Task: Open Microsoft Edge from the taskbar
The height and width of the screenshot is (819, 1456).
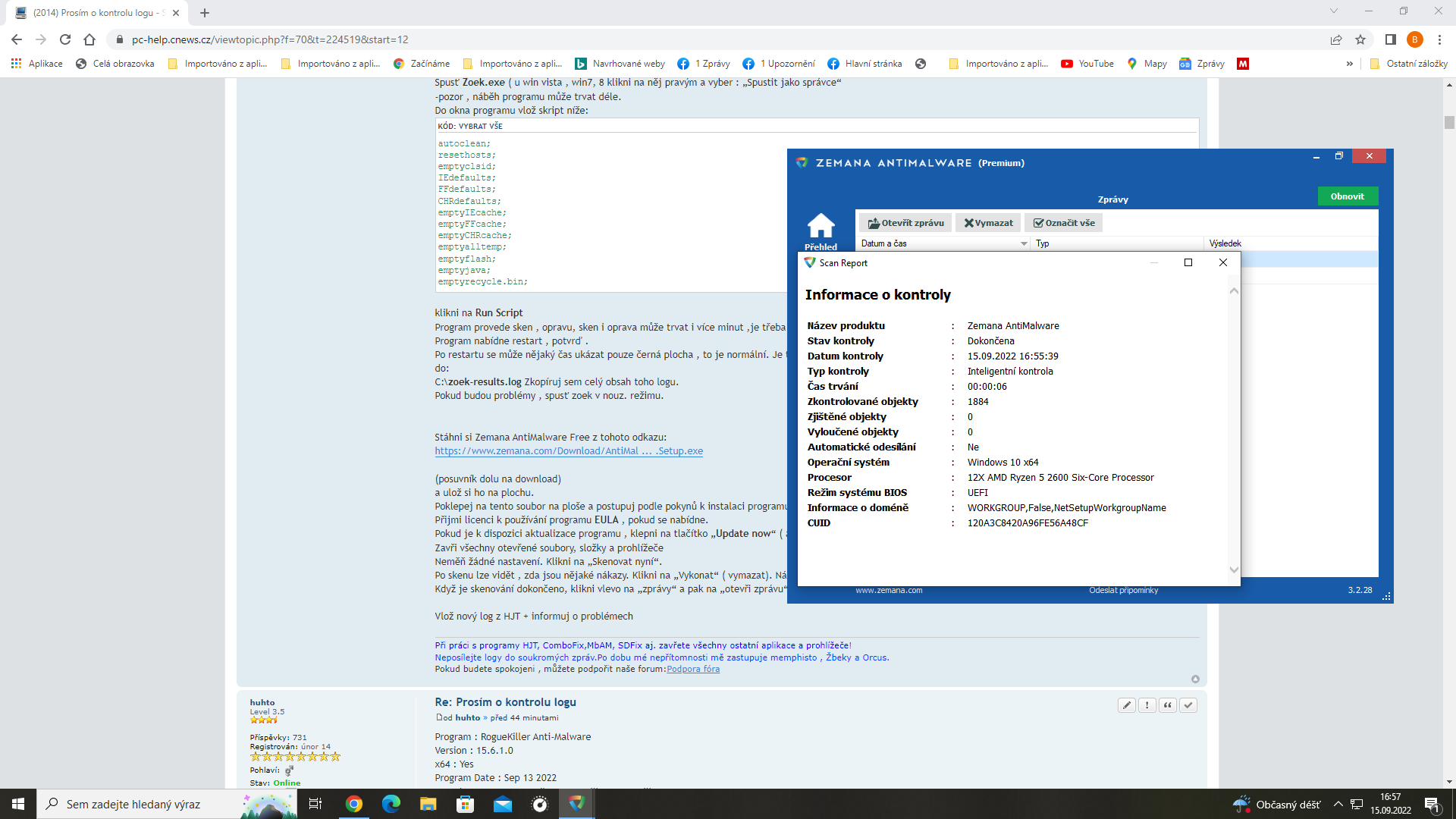Action: [391, 804]
